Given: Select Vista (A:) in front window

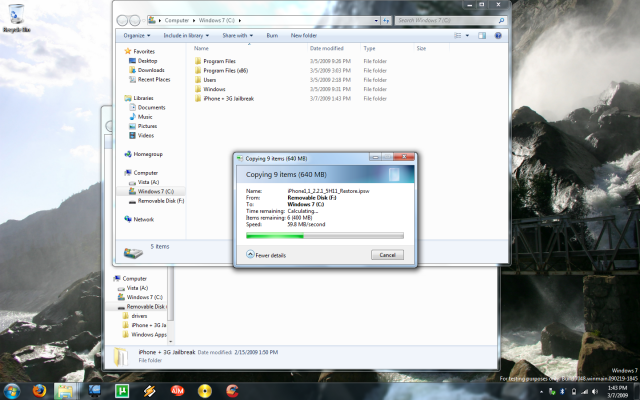Looking at the screenshot, I should tap(144, 182).
